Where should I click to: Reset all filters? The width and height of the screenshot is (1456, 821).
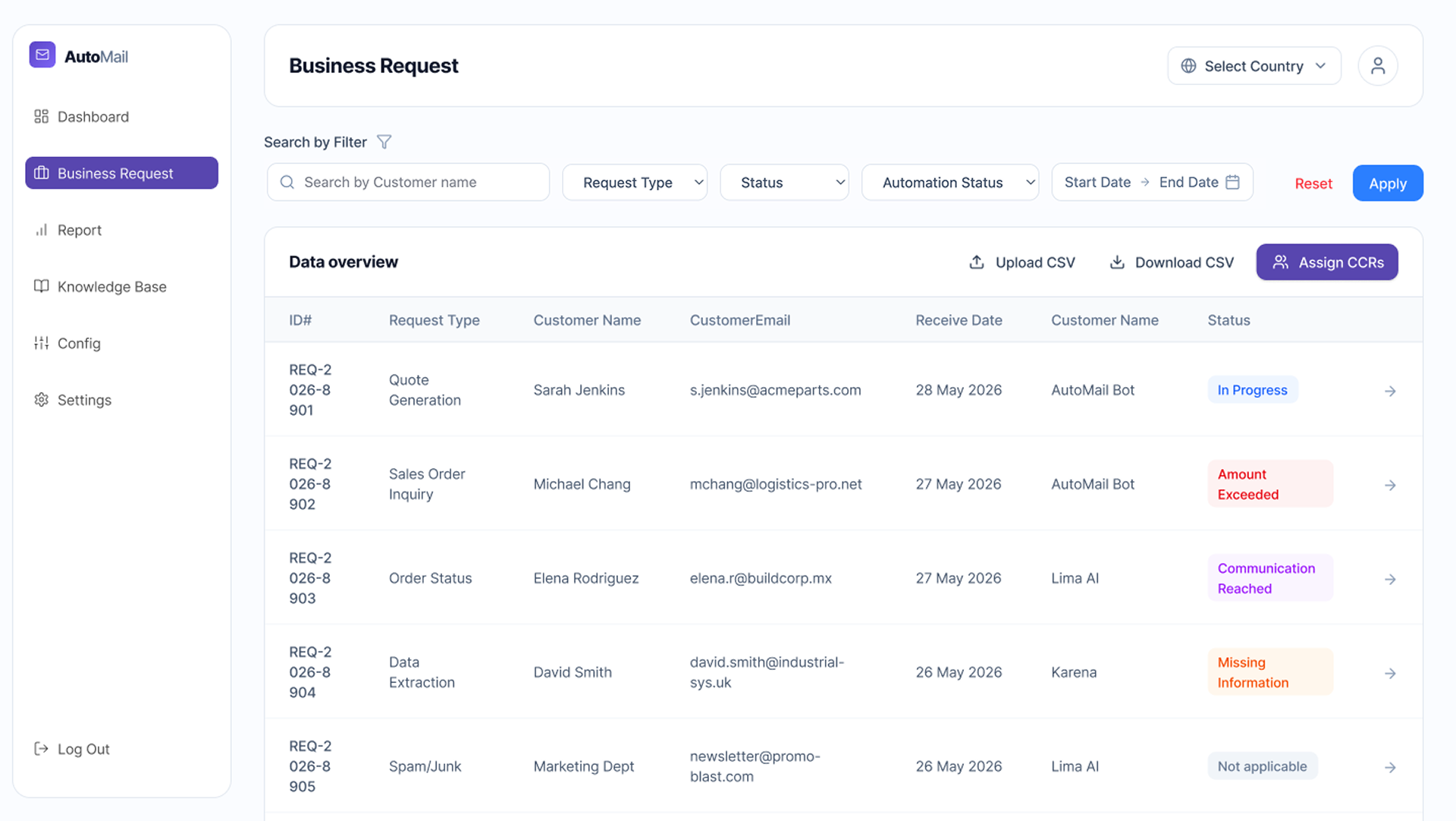1313,184
